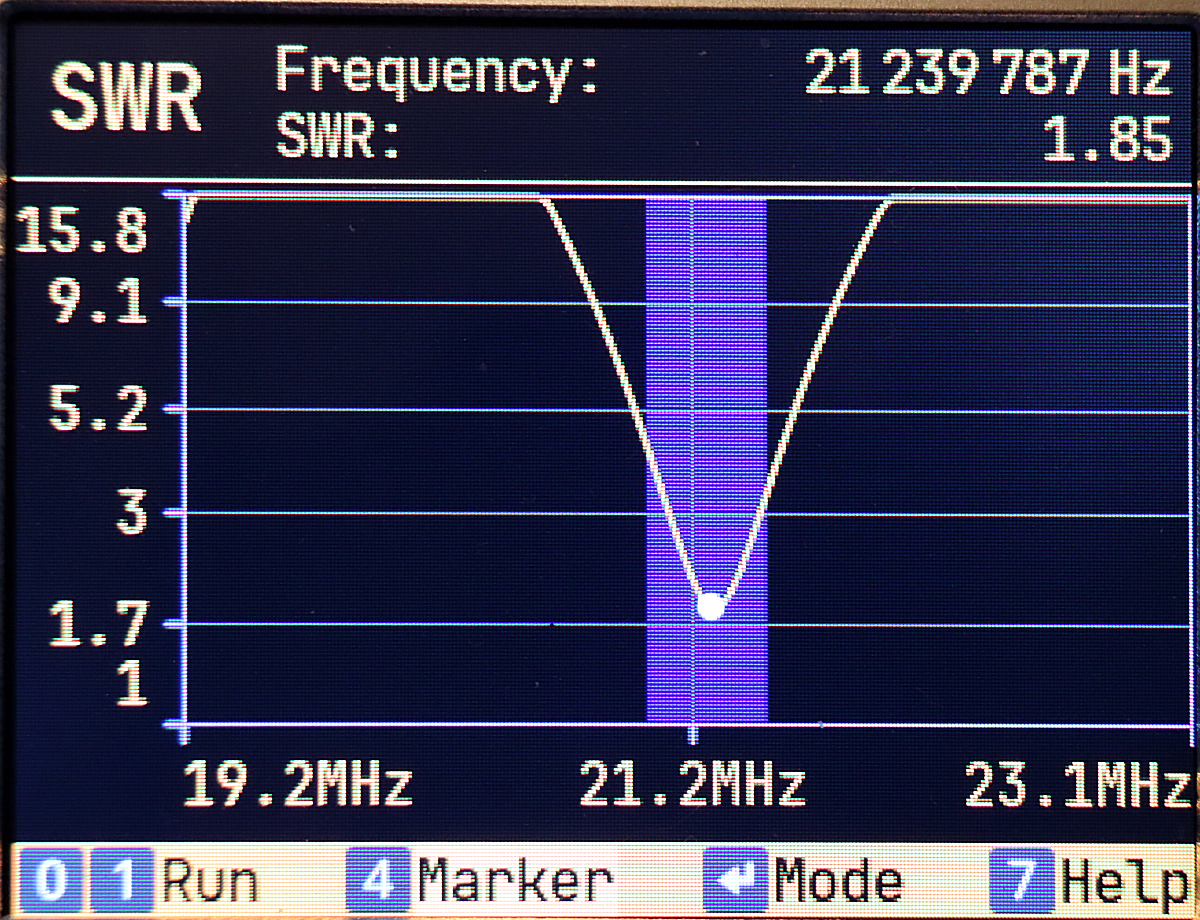The width and height of the screenshot is (1200, 920).
Task: Click the 5.2 y-axis scale label
Action: pos(98,410)
